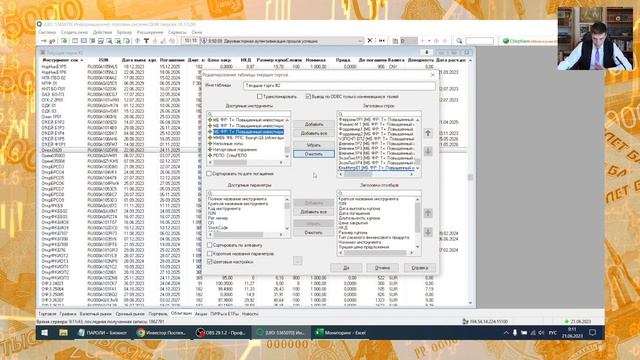Viewport: 640px width, 360px height.
Task: Disable Цветовые настройки checkbox
Action: click(209, 262)
